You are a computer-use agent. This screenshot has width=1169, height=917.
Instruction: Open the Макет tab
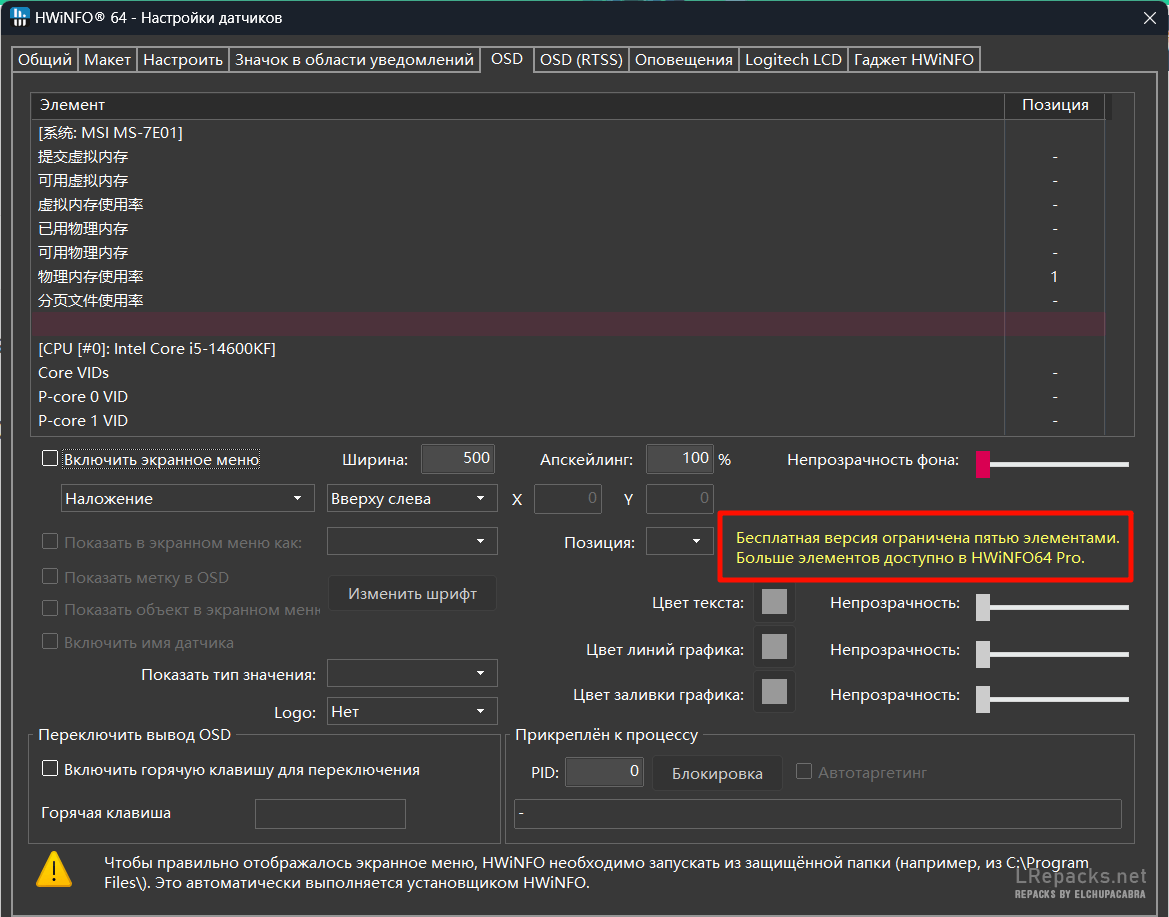coord(107,60)
